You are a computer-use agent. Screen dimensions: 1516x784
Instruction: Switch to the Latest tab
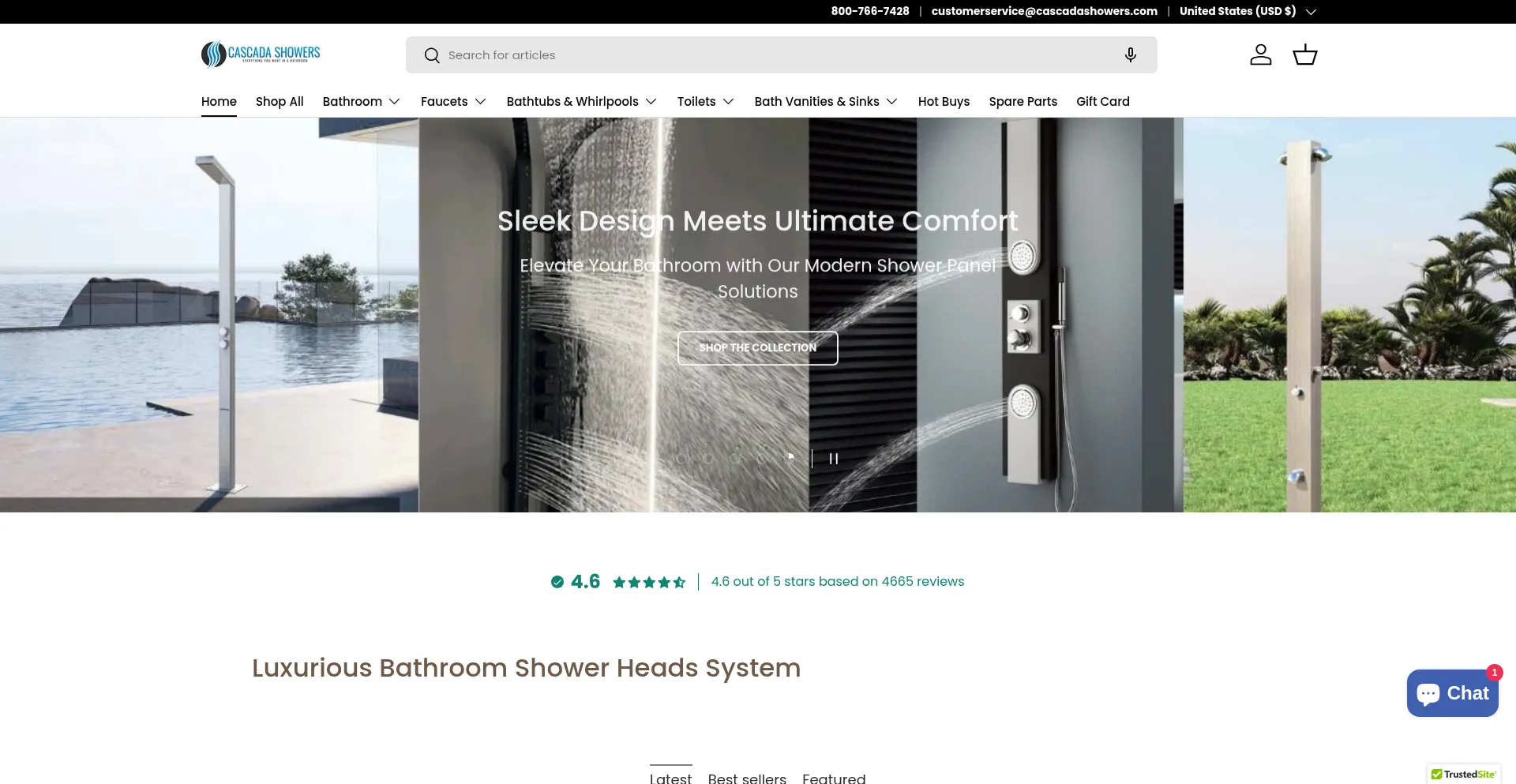pos(670,777)
